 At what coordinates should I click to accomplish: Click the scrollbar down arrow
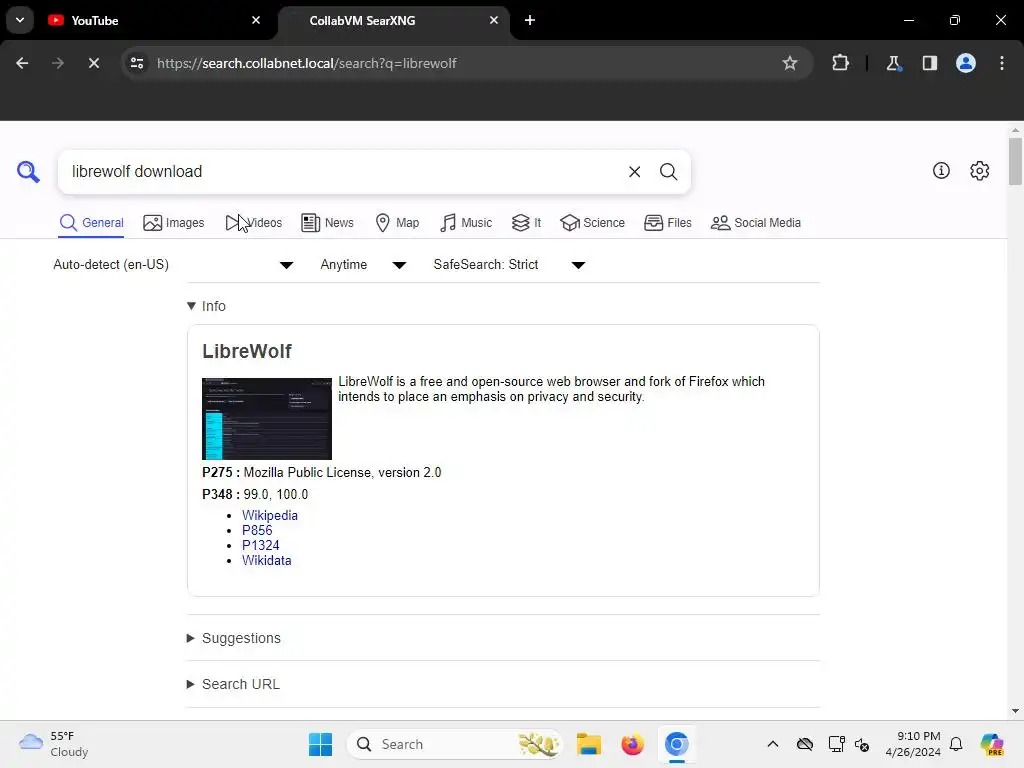point(1015,711)
